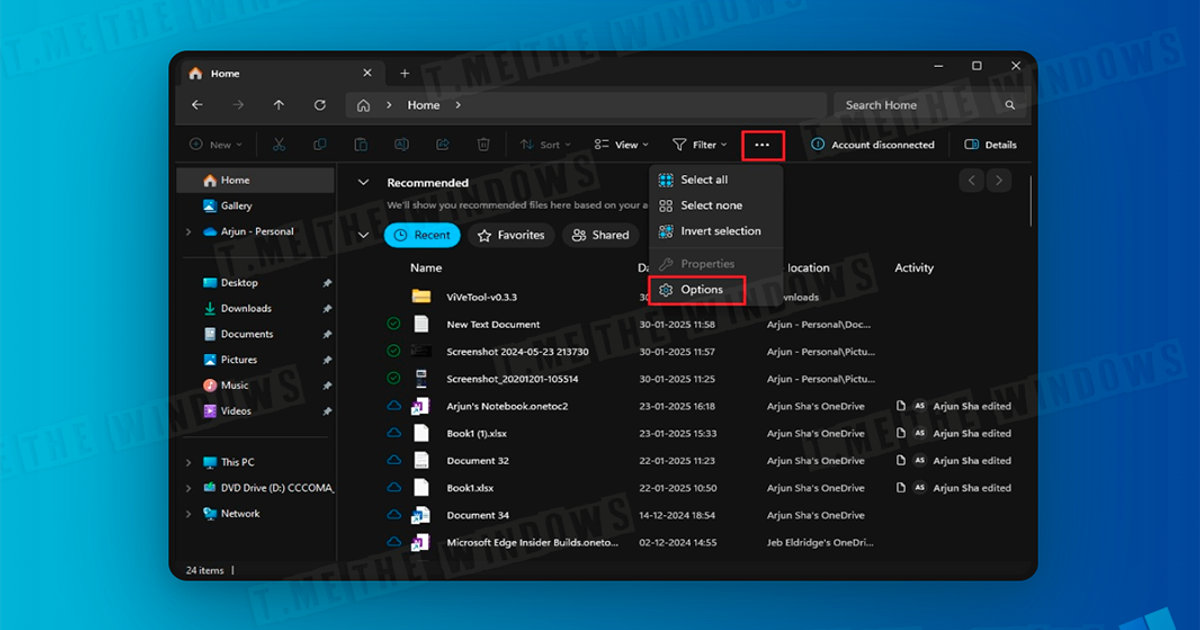Collapse the Recent files section chevron
This screenshot has height=630, width=1200.
point(364,235)
